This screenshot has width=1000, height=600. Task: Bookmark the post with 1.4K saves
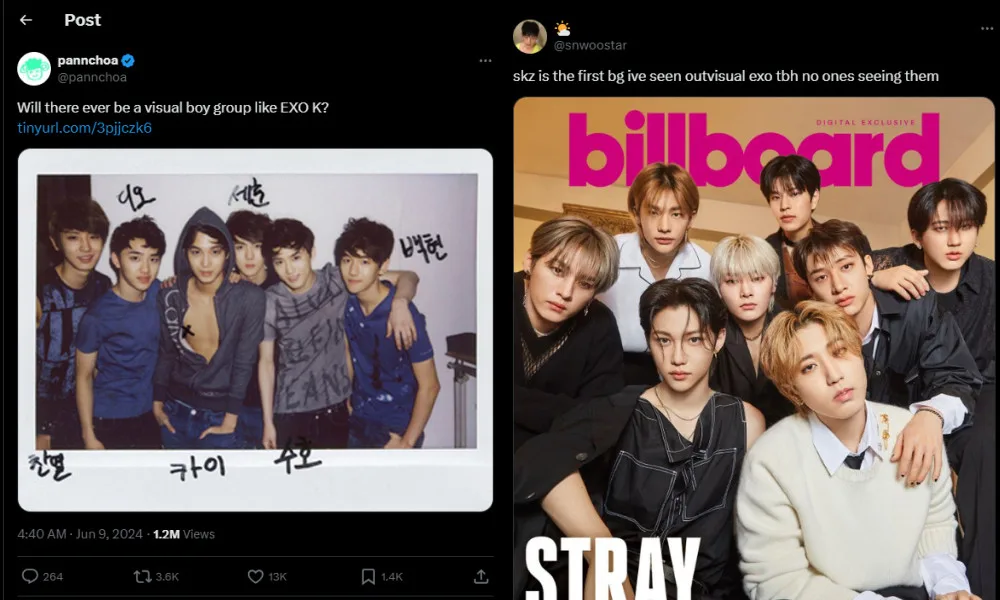382,576
